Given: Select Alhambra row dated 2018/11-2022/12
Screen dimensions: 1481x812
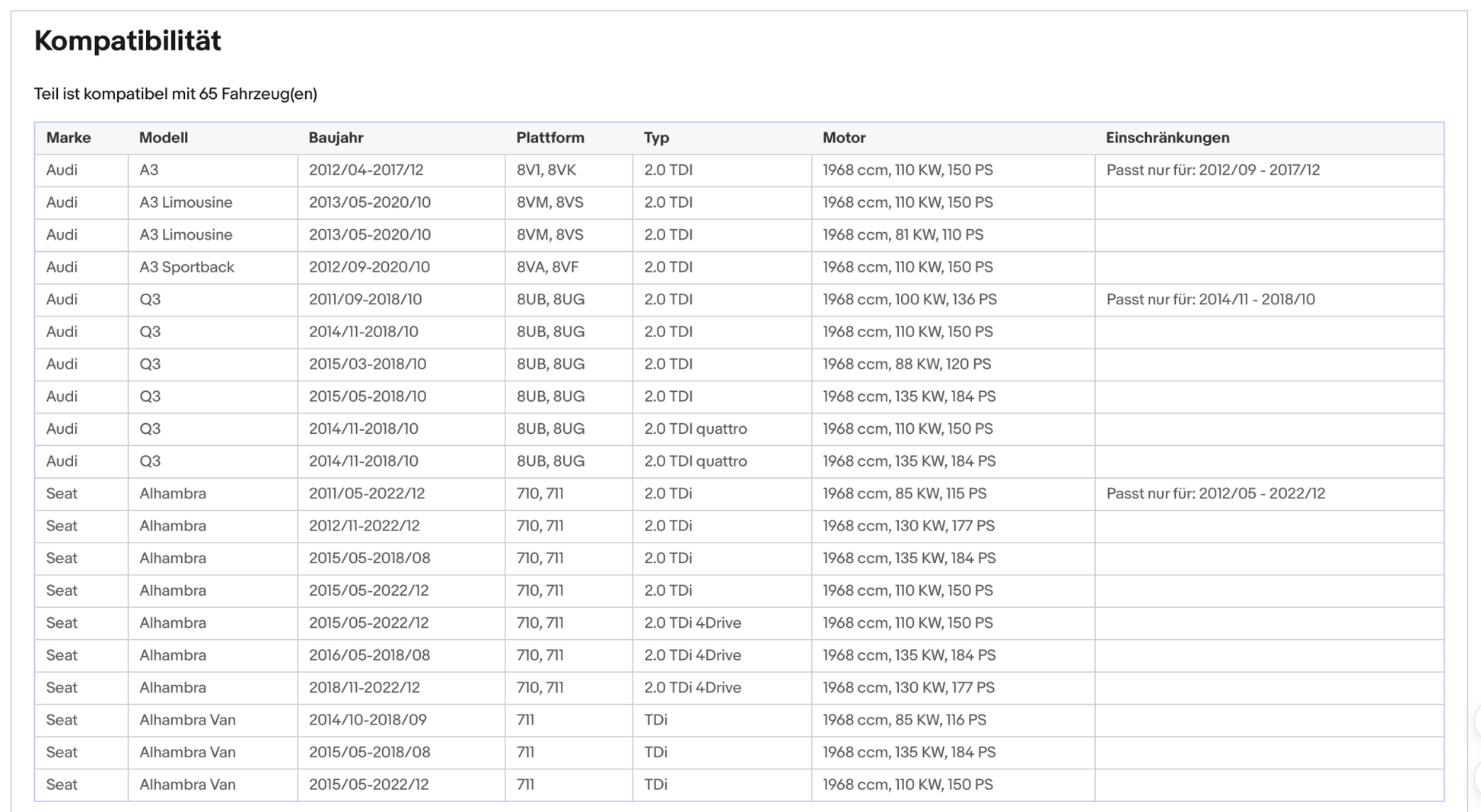Looking at the screenshot, I should 739,688.
